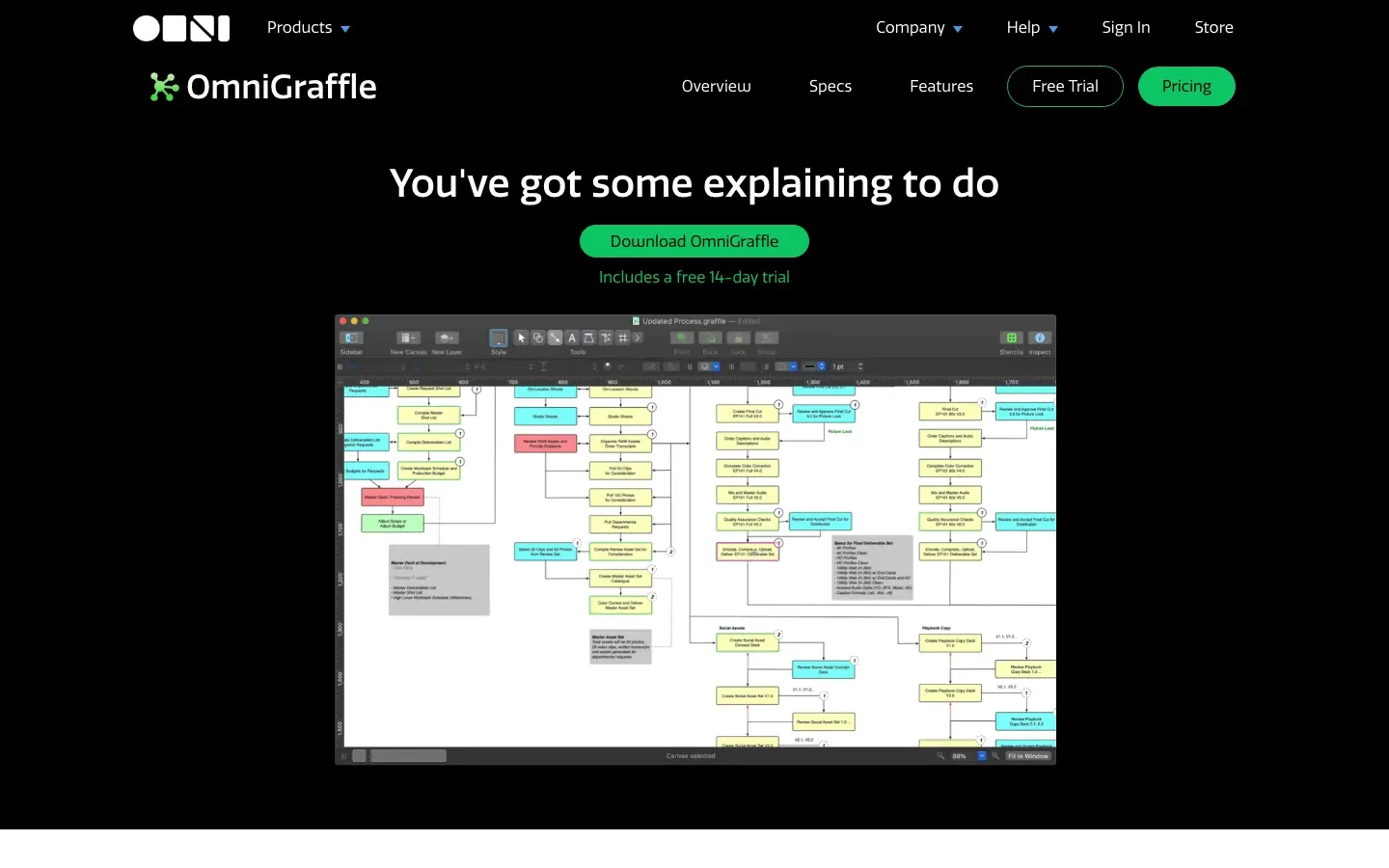Click the 'Canvas selected' status text
Viewport: 1389px width, 868px height.
(x=691, y=756)
